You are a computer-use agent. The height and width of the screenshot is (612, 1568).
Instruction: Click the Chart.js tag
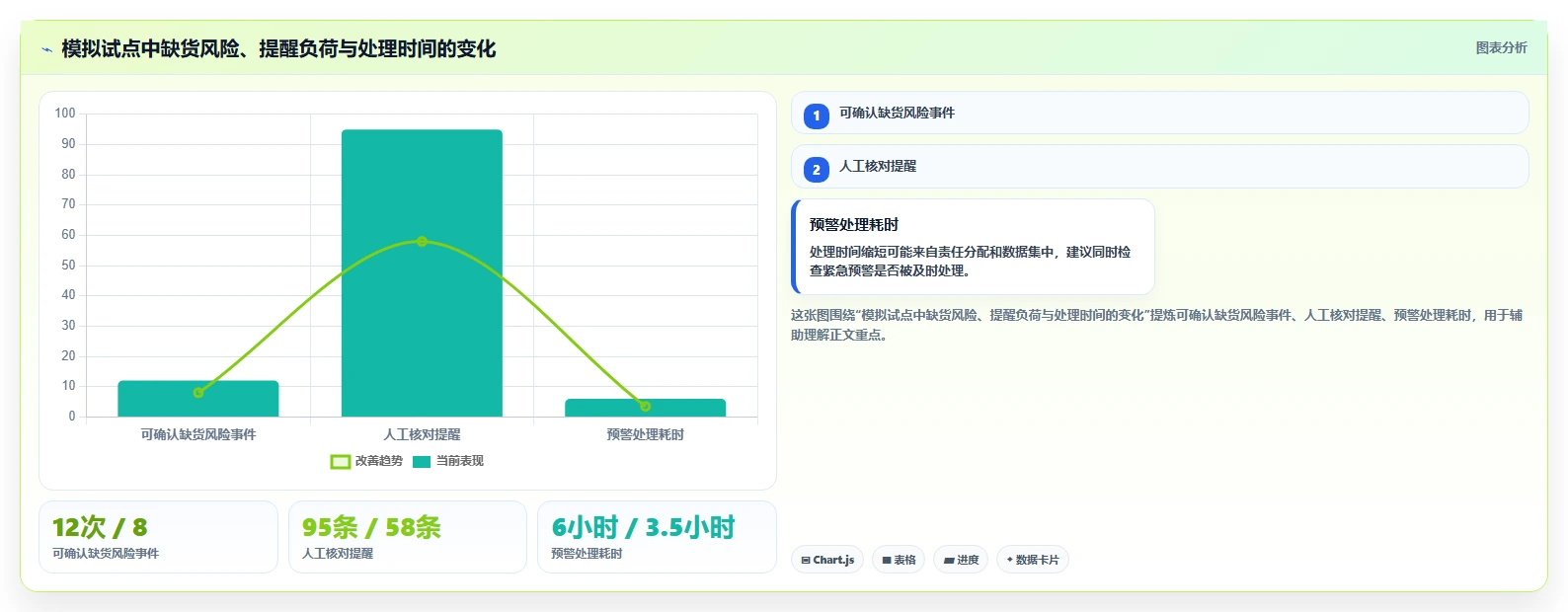(x=827, y=560)
